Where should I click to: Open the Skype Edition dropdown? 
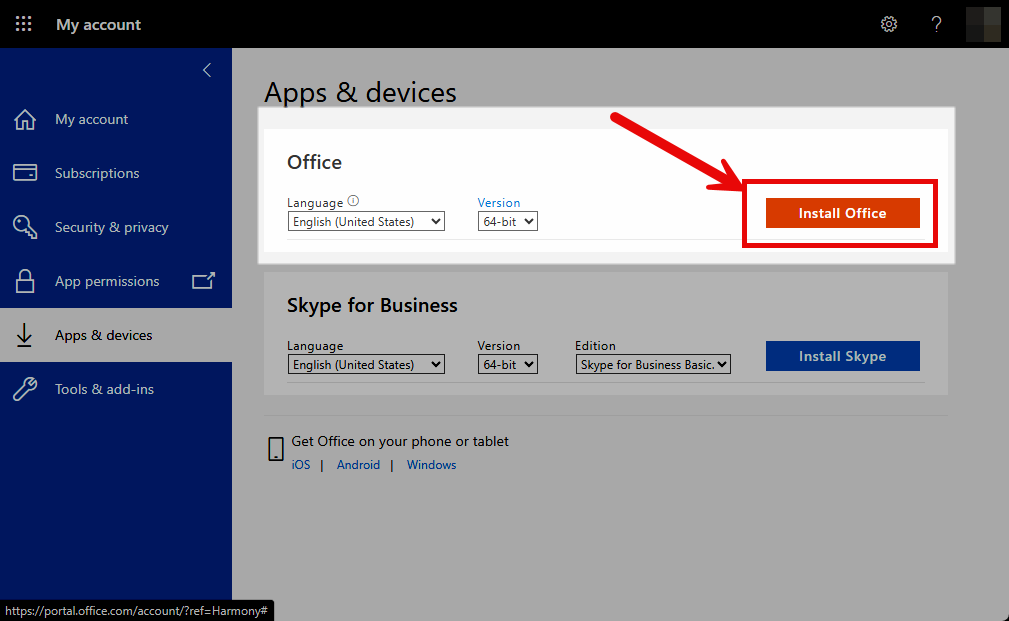(x=653, y=364)
